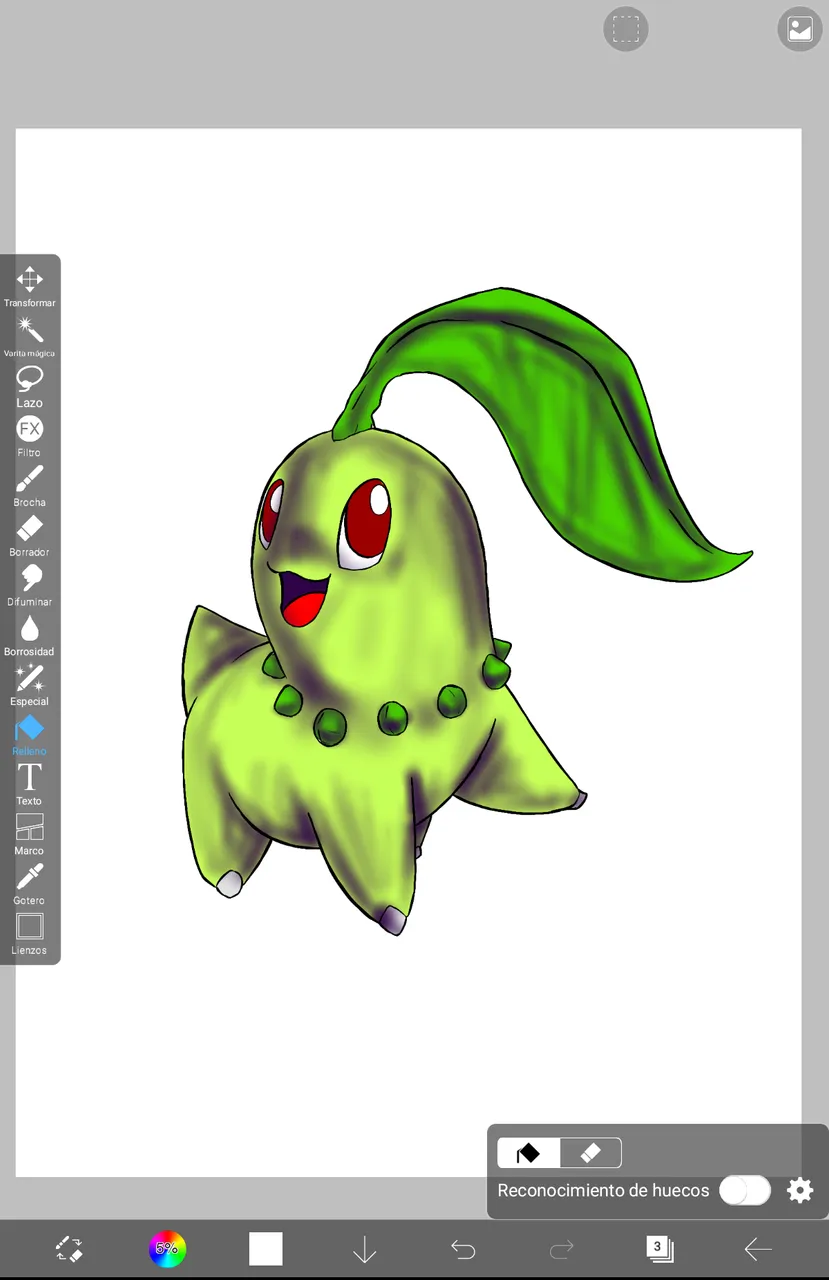
Task: Tap the back arrow button
Action: (x=758, y=1248)
